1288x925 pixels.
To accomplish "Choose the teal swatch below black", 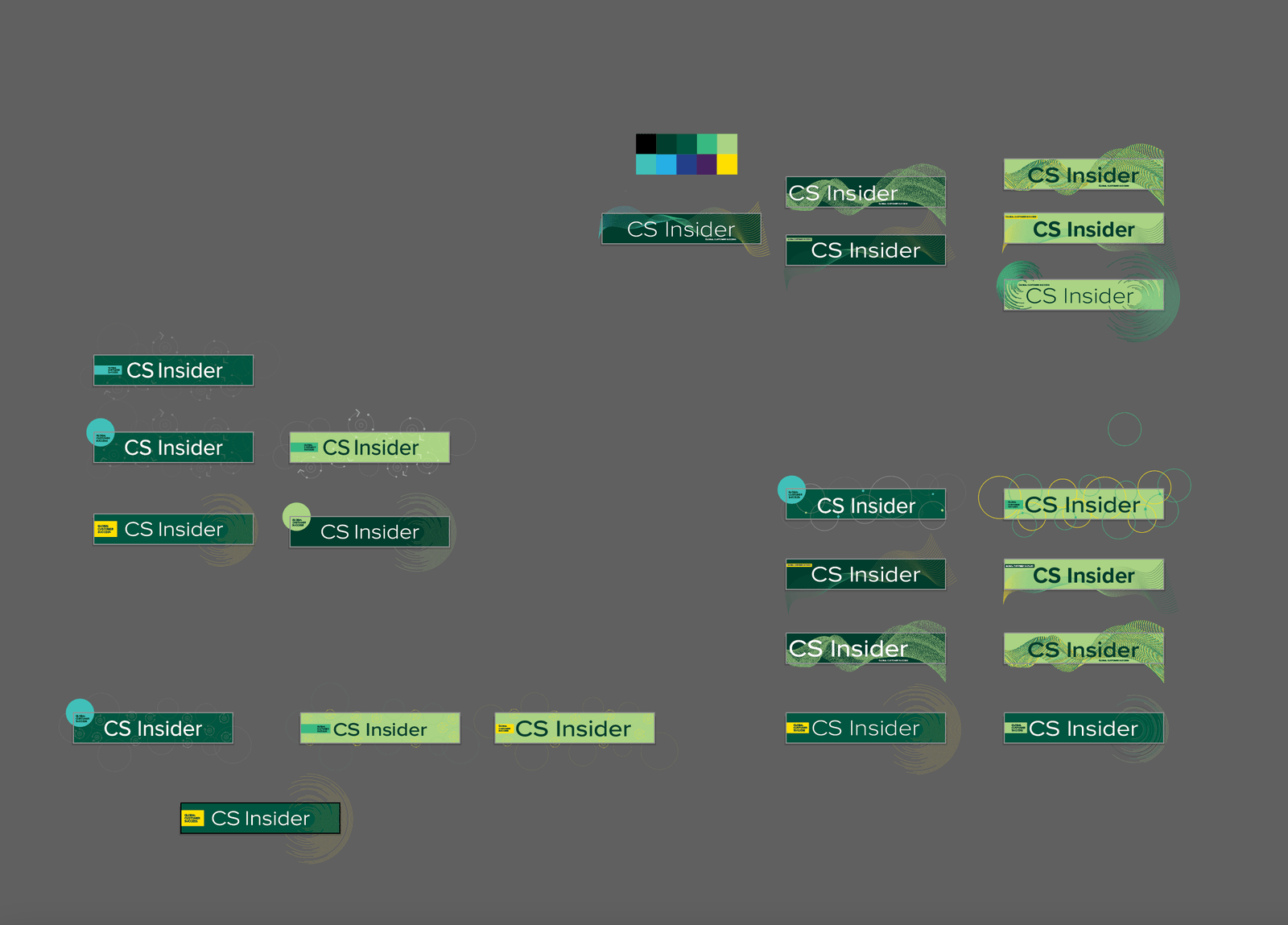I will [646, 164].
